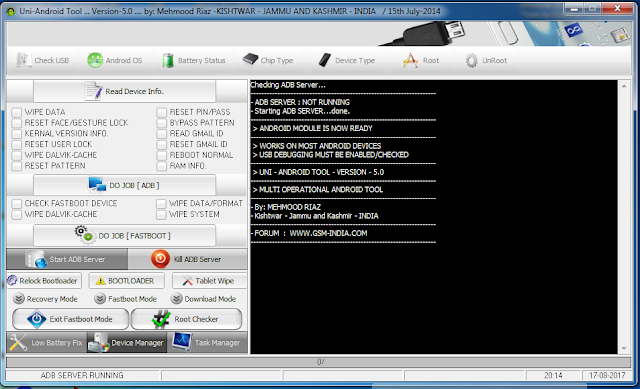Click the 17-08-2017 date in status bar
Screen dimensions: 640x389
607,375
